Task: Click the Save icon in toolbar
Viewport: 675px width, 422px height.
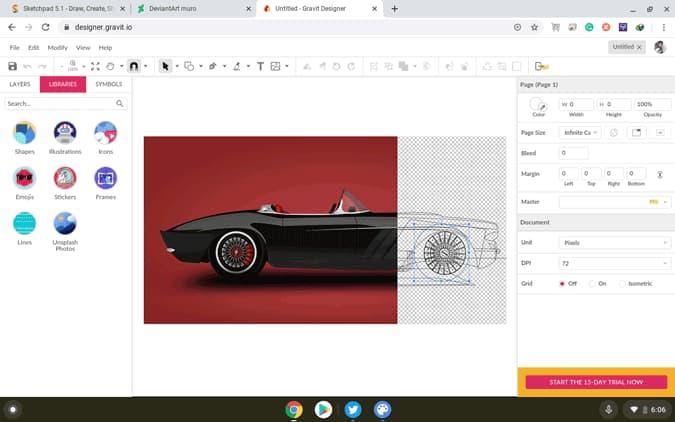Action: click(12, 66)
